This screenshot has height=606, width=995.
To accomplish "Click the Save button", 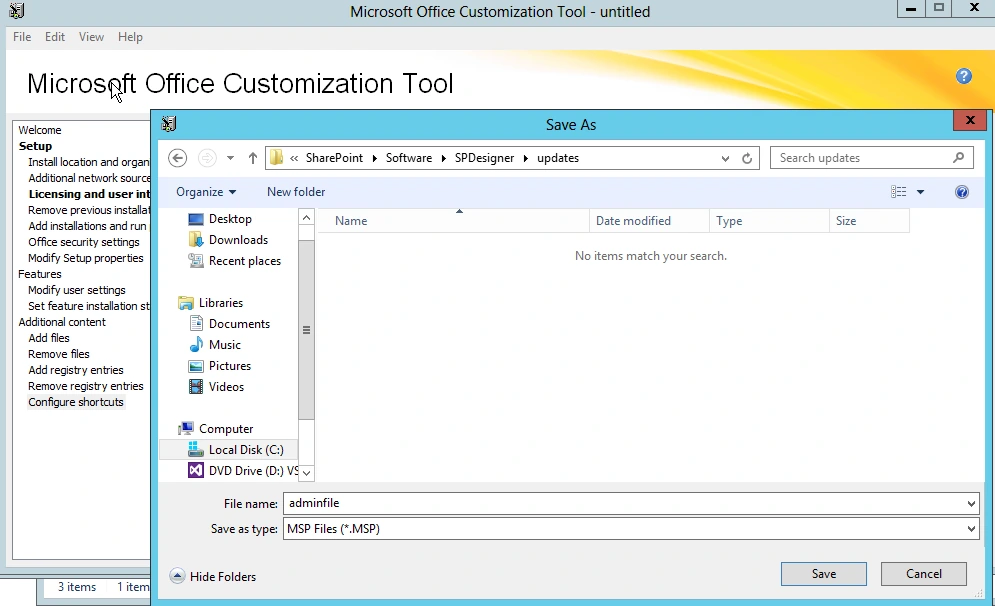I will tap(824, 574).
